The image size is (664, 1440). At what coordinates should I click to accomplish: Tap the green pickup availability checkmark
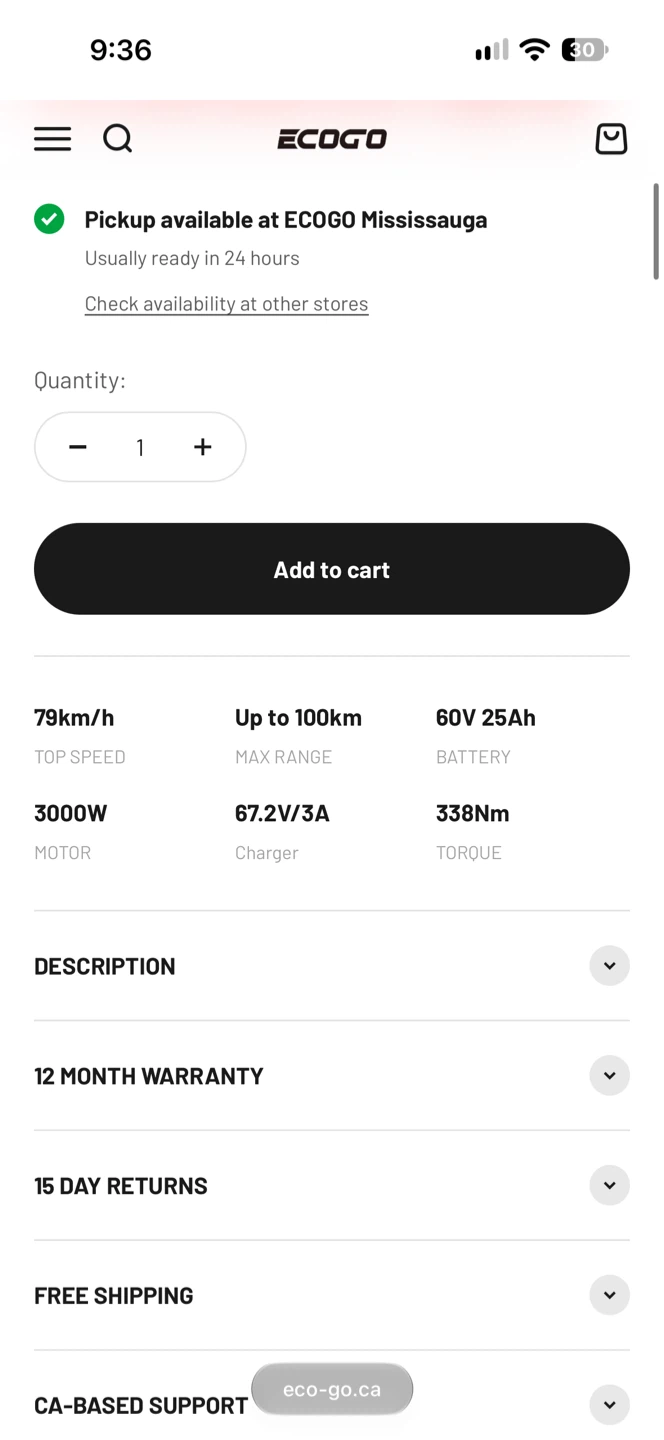point(49,219)
